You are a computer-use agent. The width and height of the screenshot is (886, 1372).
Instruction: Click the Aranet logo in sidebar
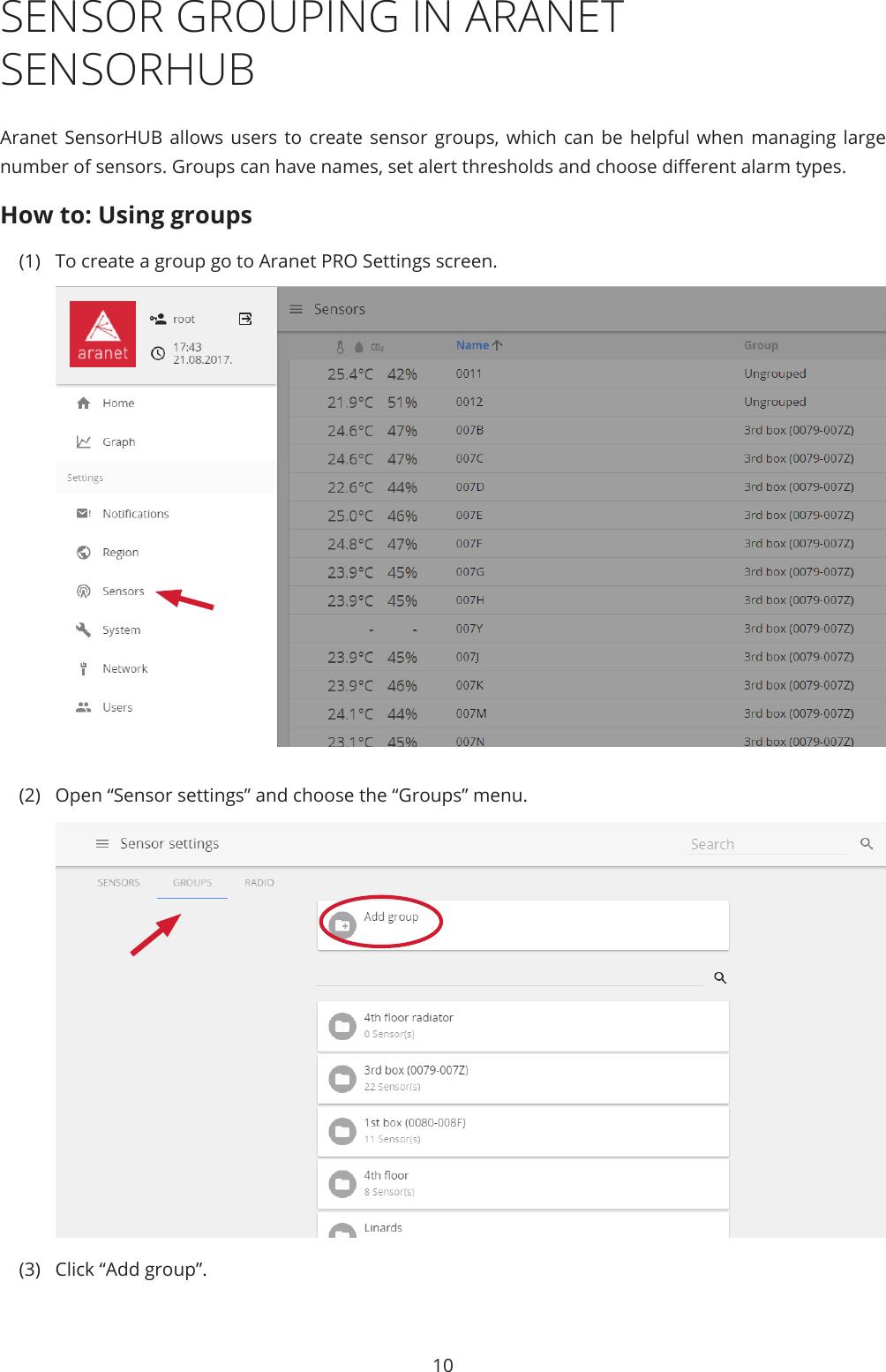click(103, 335)
